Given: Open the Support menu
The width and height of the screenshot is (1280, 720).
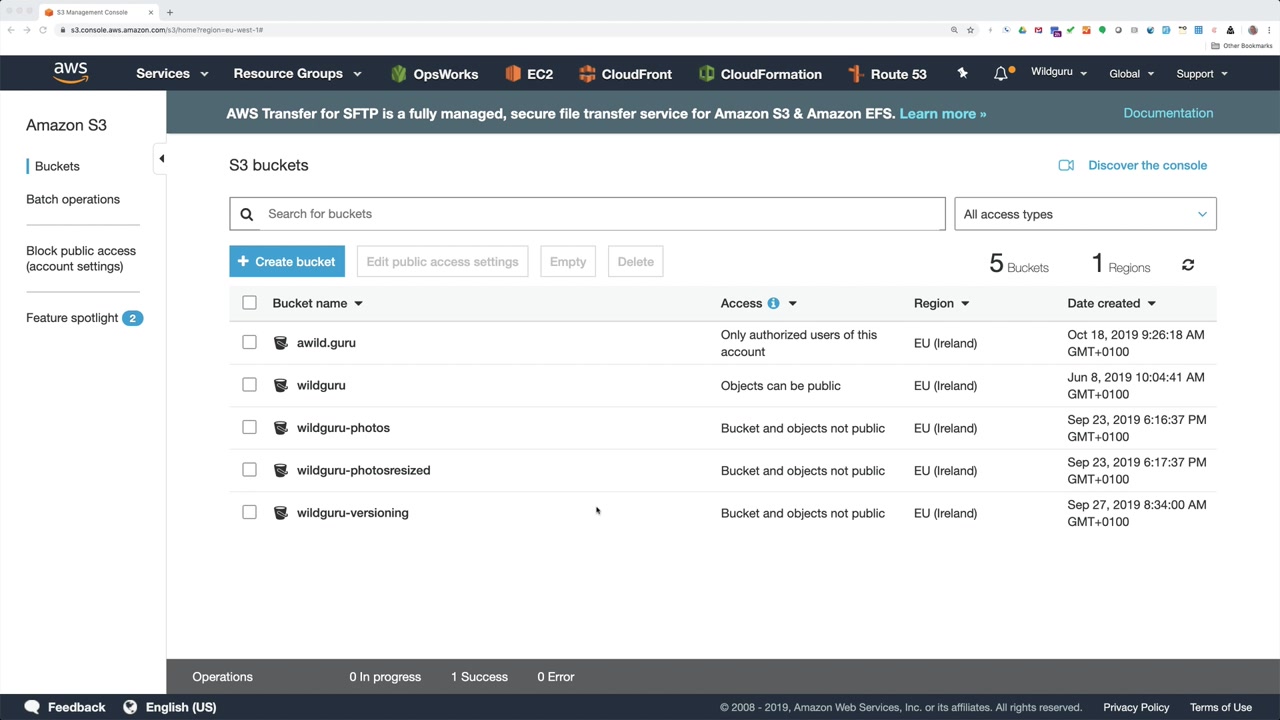Looking at the screenshot, I should coord(1202,74).
